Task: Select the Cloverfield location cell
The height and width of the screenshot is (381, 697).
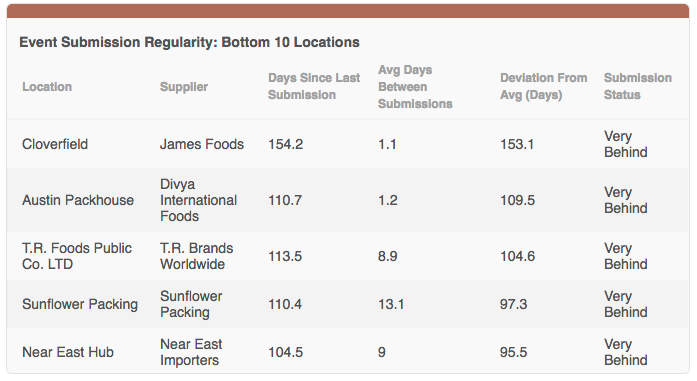Action: 55,144
